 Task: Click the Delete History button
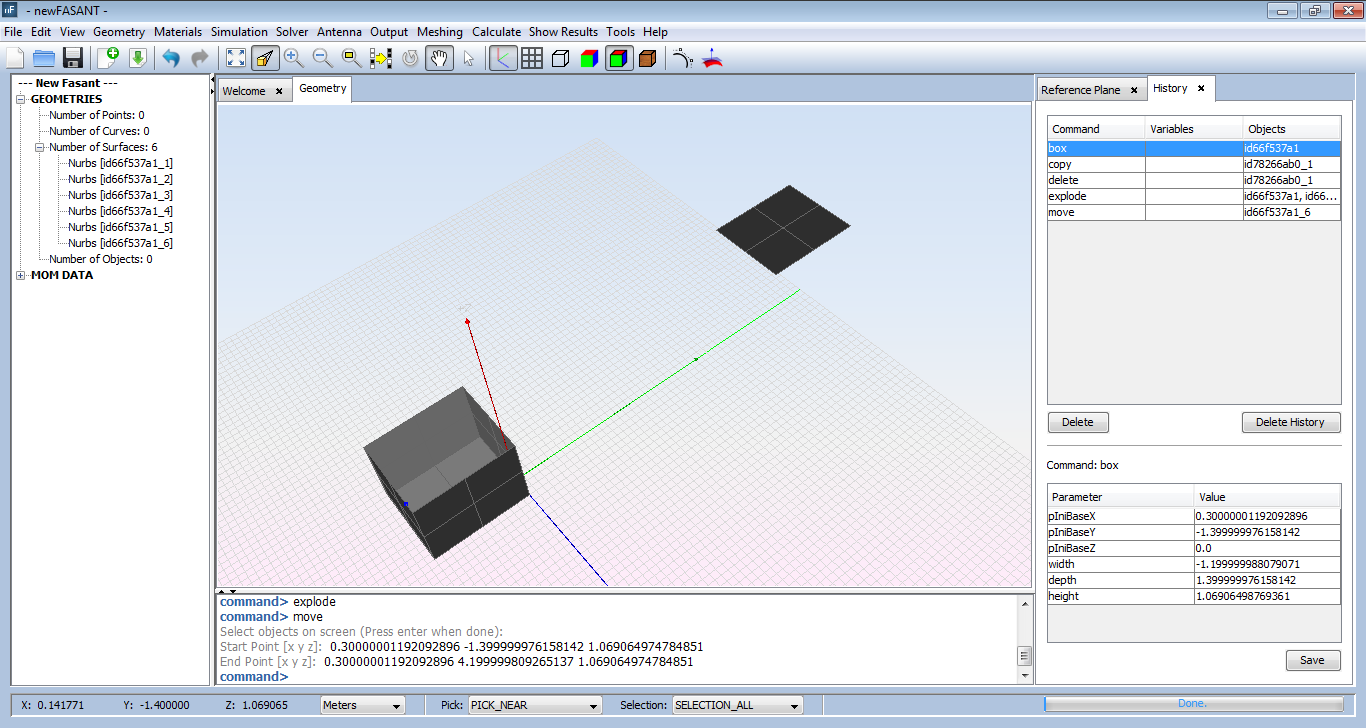1290,422
